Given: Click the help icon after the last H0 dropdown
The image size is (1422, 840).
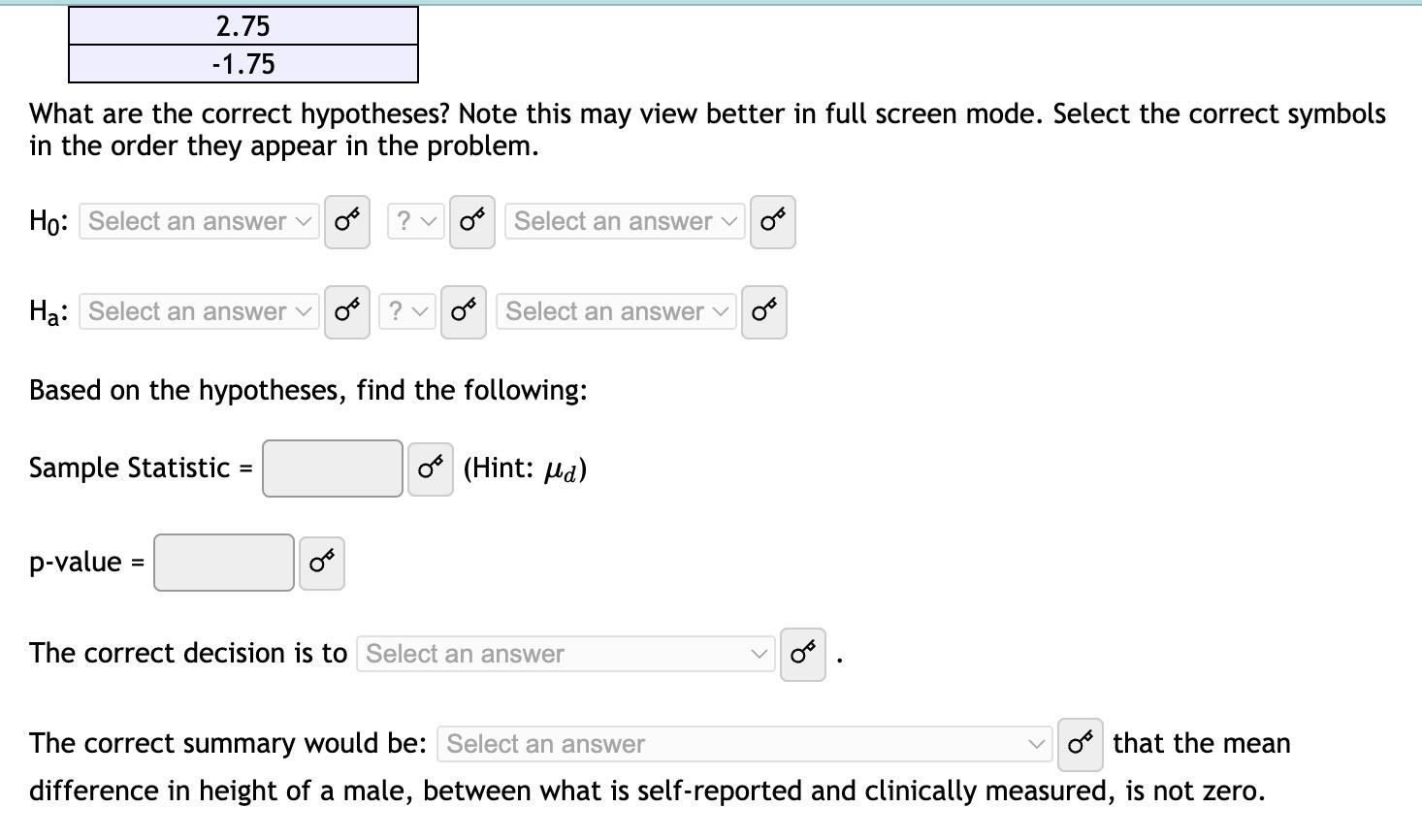Looking at the screenshot, I should pos(771,221).
